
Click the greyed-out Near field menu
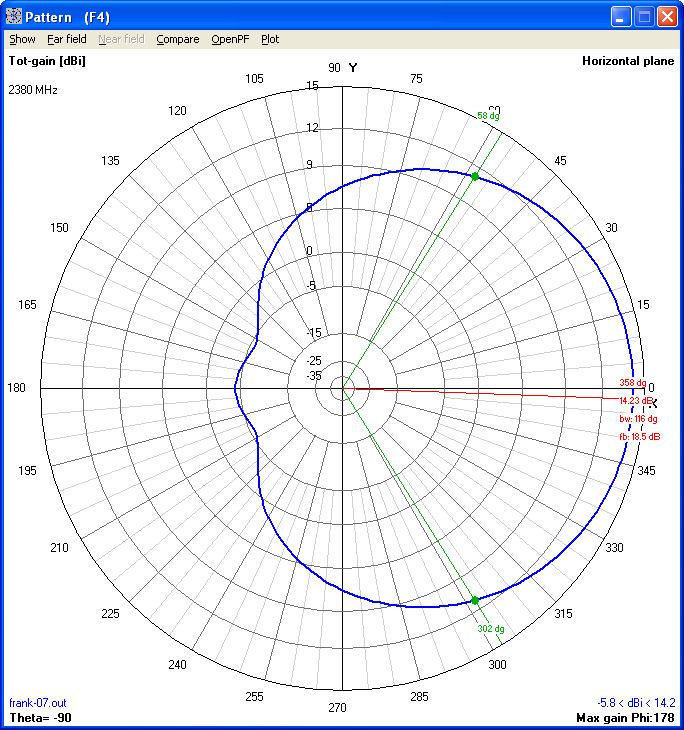121,40
